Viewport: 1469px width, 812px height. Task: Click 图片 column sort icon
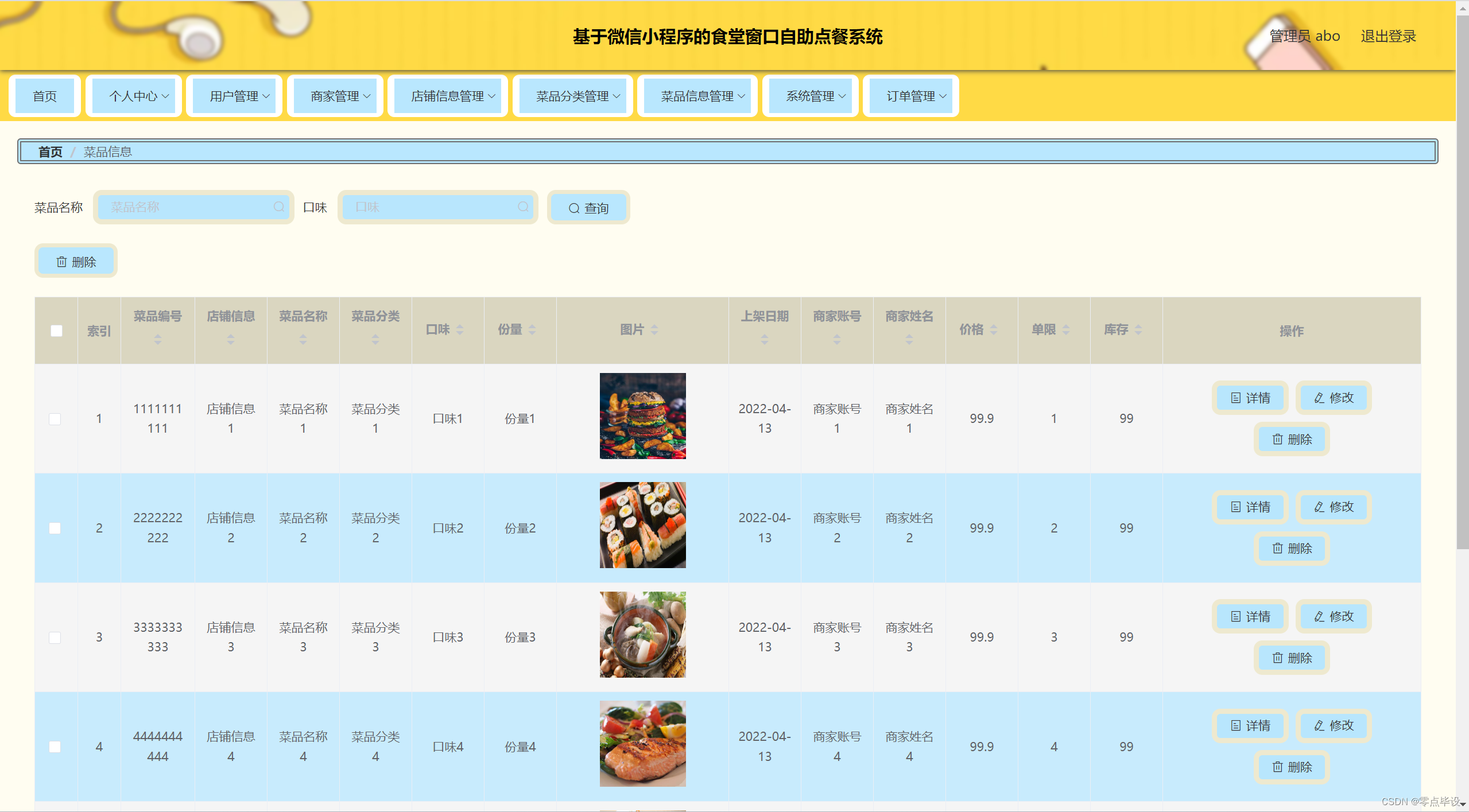click(x=654, y=329)
